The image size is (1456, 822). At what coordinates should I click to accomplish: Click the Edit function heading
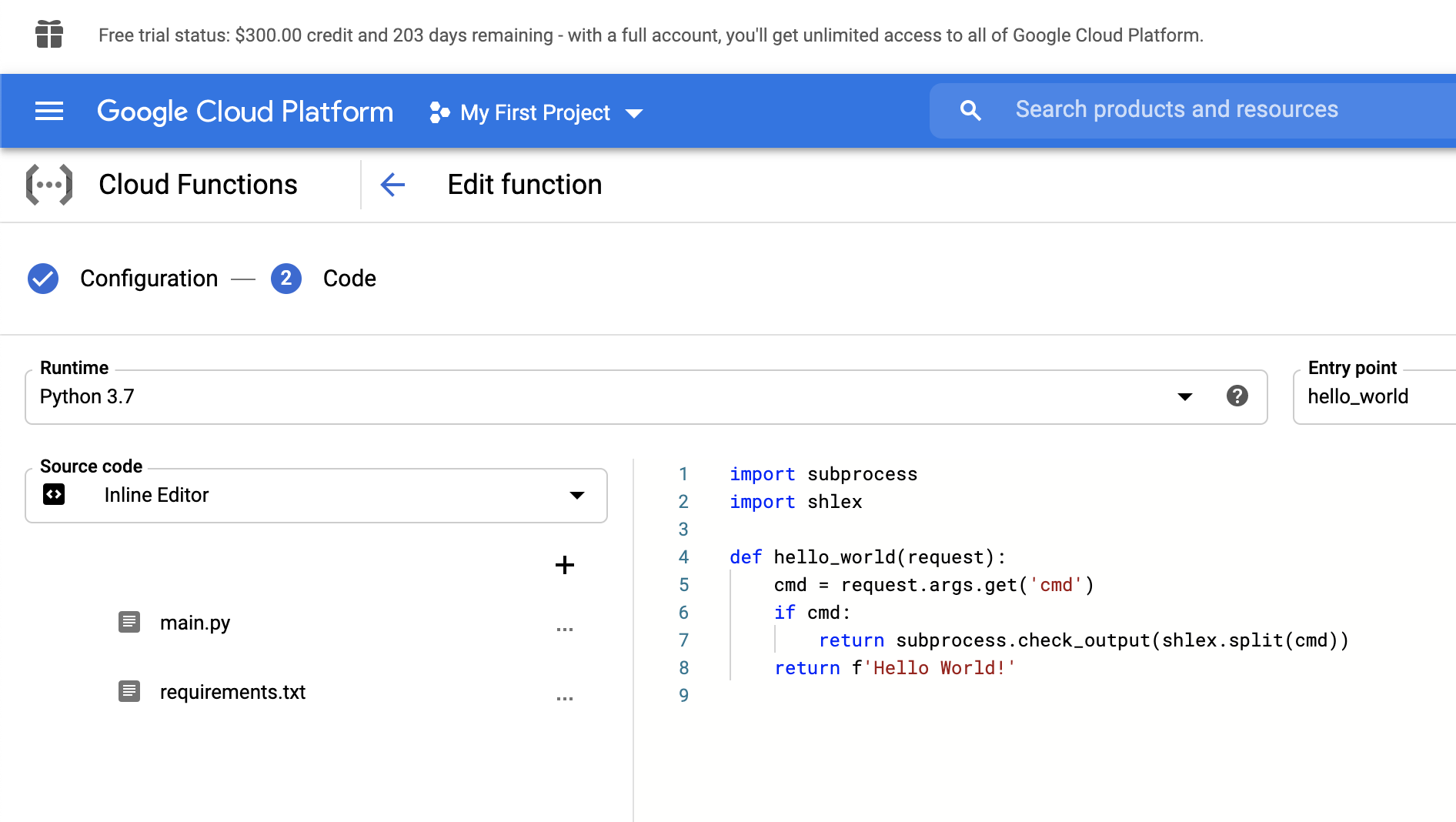click(525, 185)
